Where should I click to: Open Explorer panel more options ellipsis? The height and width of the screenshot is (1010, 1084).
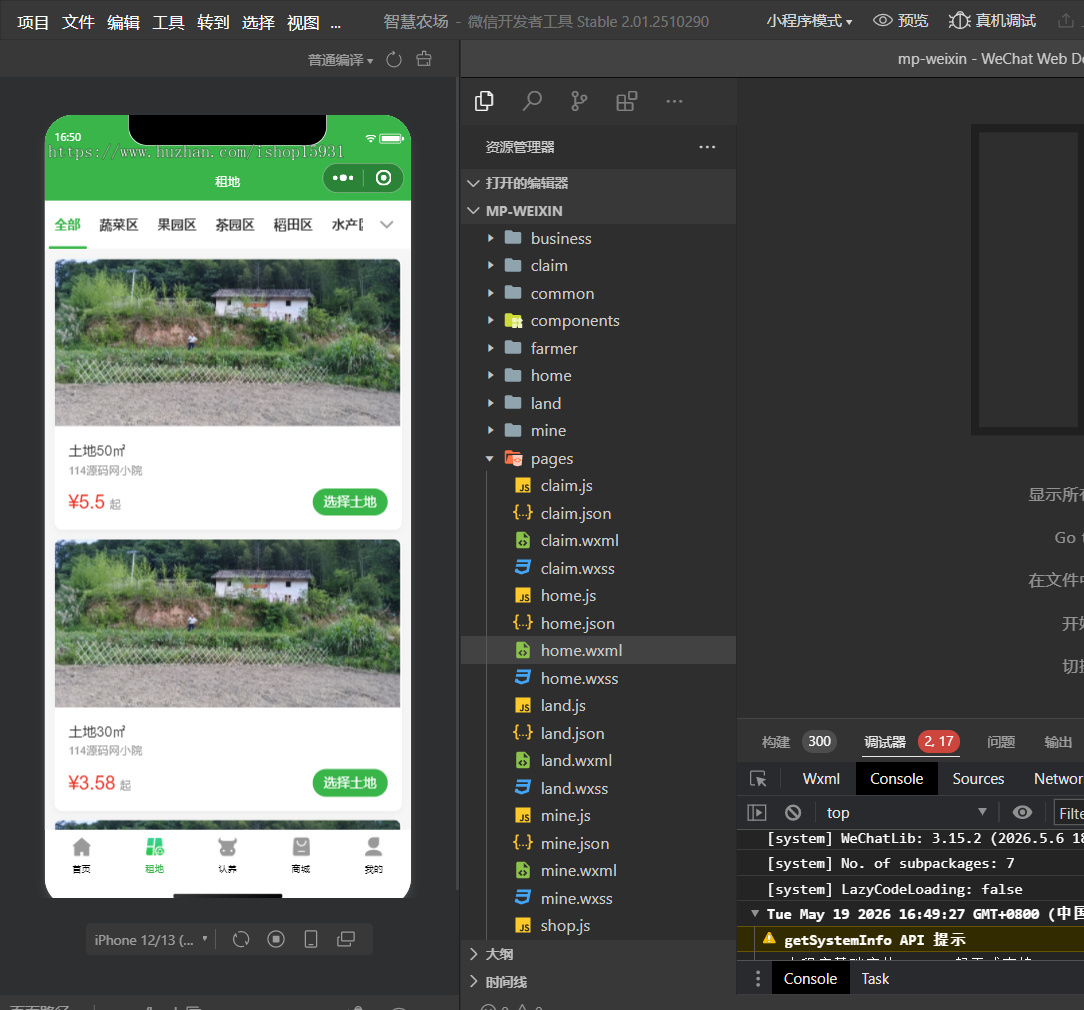707,147
